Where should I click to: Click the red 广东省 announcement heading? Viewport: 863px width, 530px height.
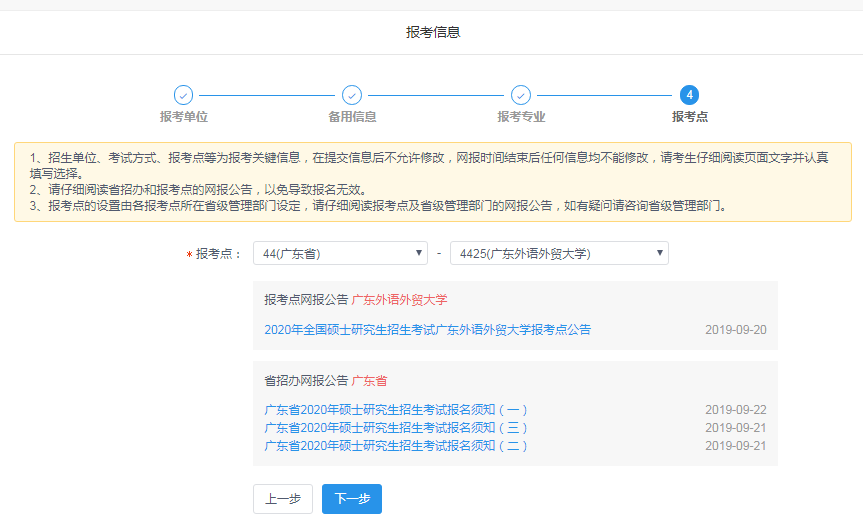click(x=369, y=380)
